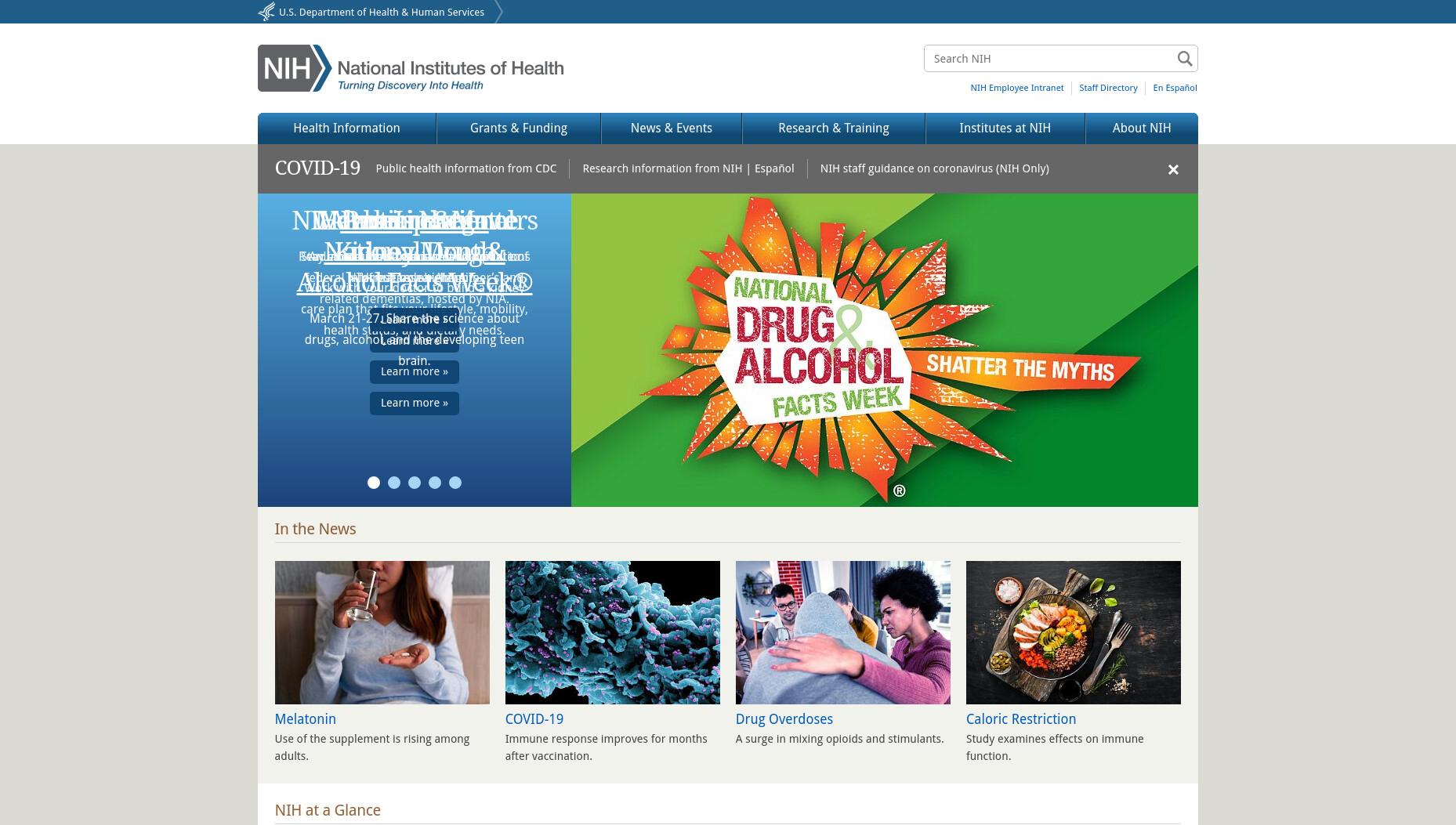
Task: Open Public health information from CDC
Action: click(466, 168)
